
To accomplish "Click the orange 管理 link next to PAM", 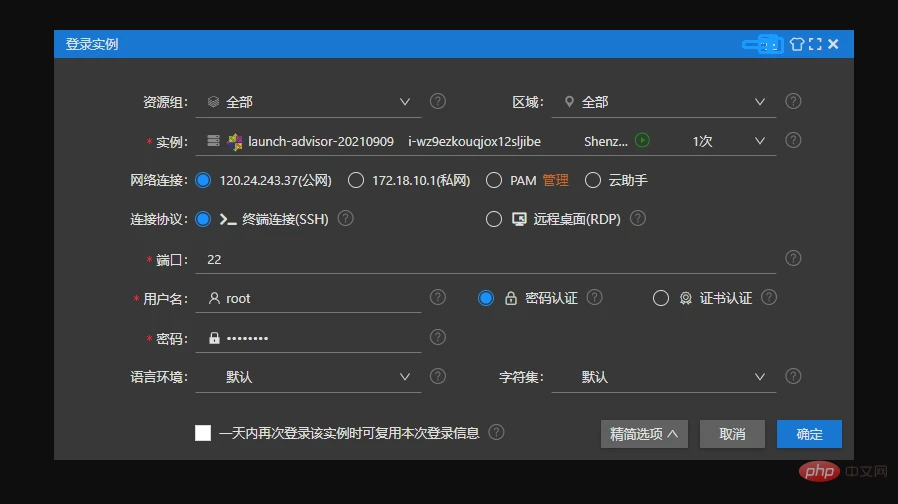I will tap(555, 180).
